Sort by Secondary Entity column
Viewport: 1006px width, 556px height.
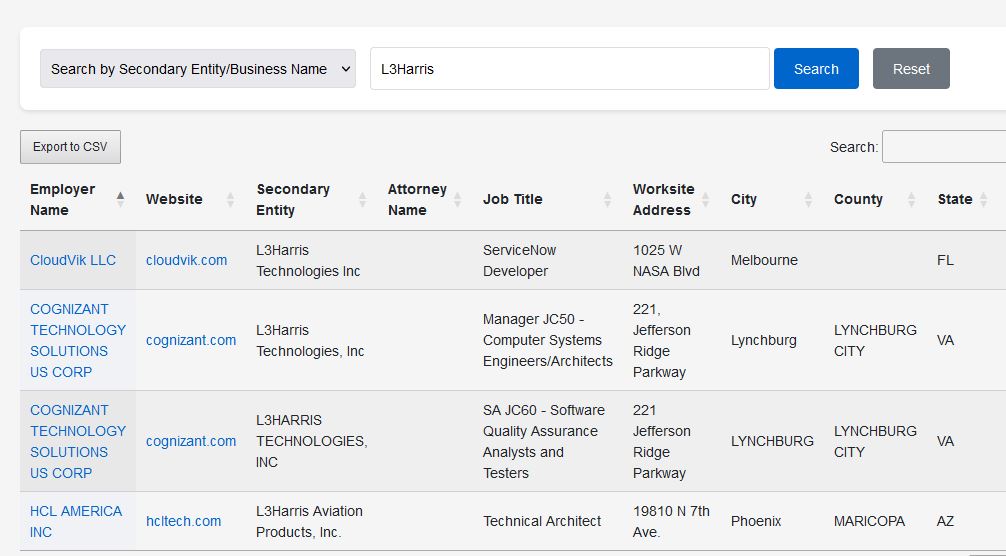[312, 199]
